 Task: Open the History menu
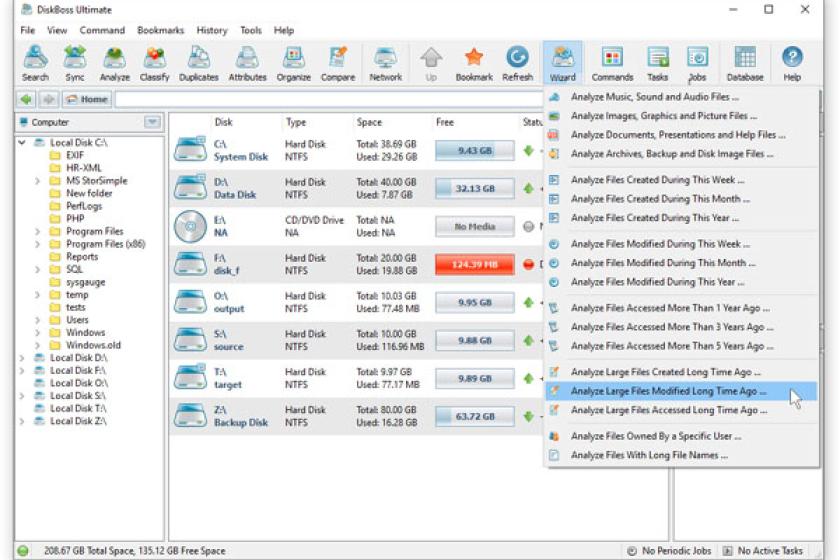click(212, 30)
